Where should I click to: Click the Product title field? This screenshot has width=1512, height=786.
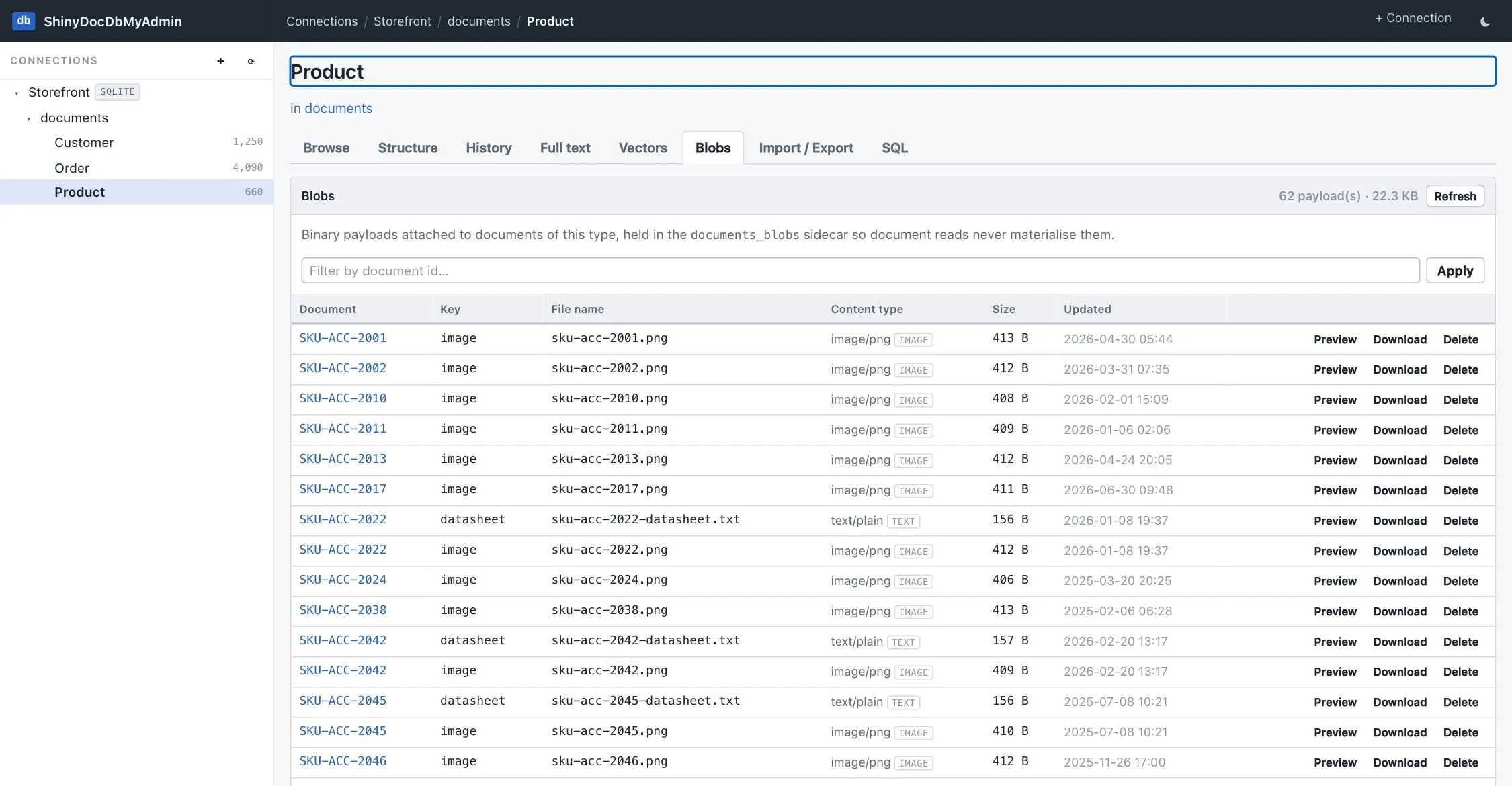tap(892, 71)
